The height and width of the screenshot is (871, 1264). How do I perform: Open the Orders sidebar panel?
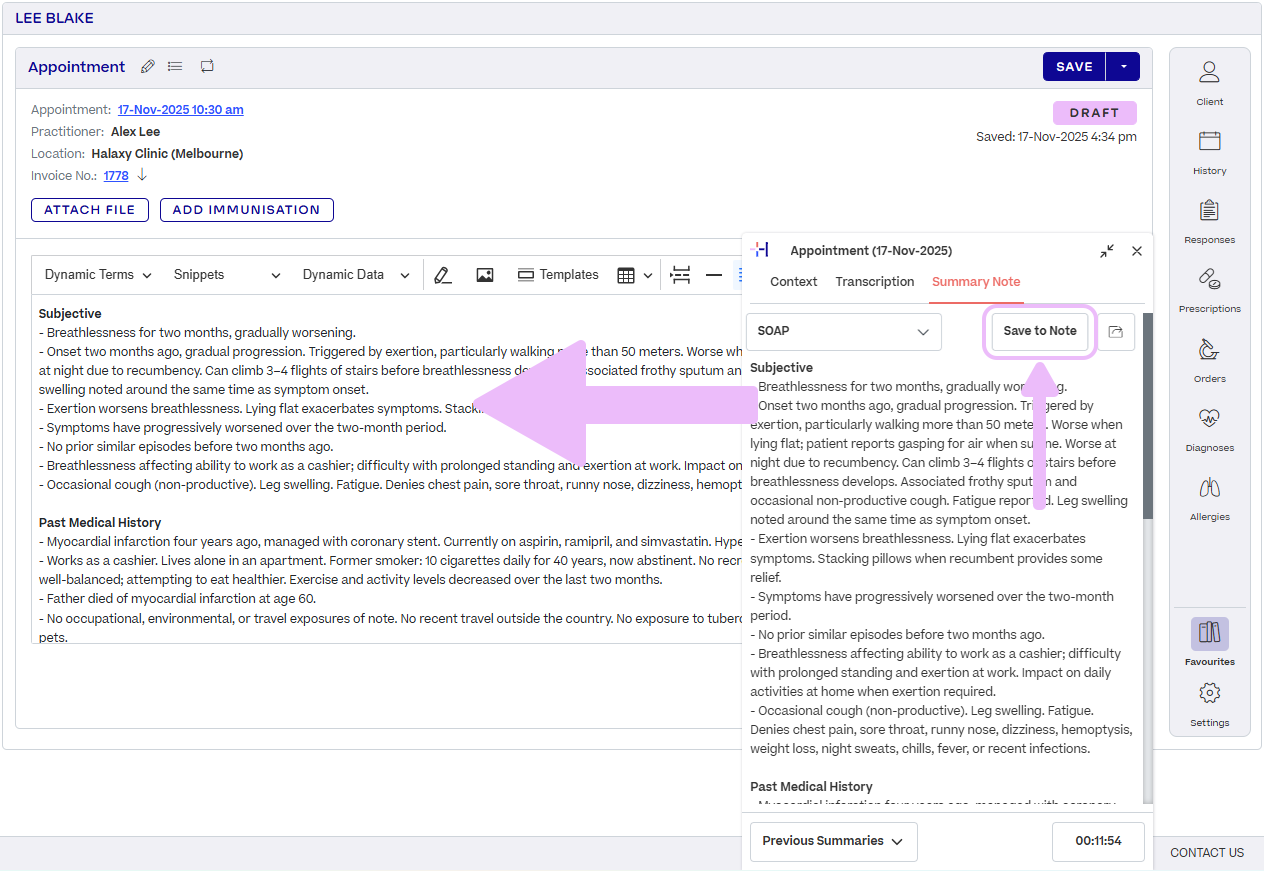[x=1209, y=360]
